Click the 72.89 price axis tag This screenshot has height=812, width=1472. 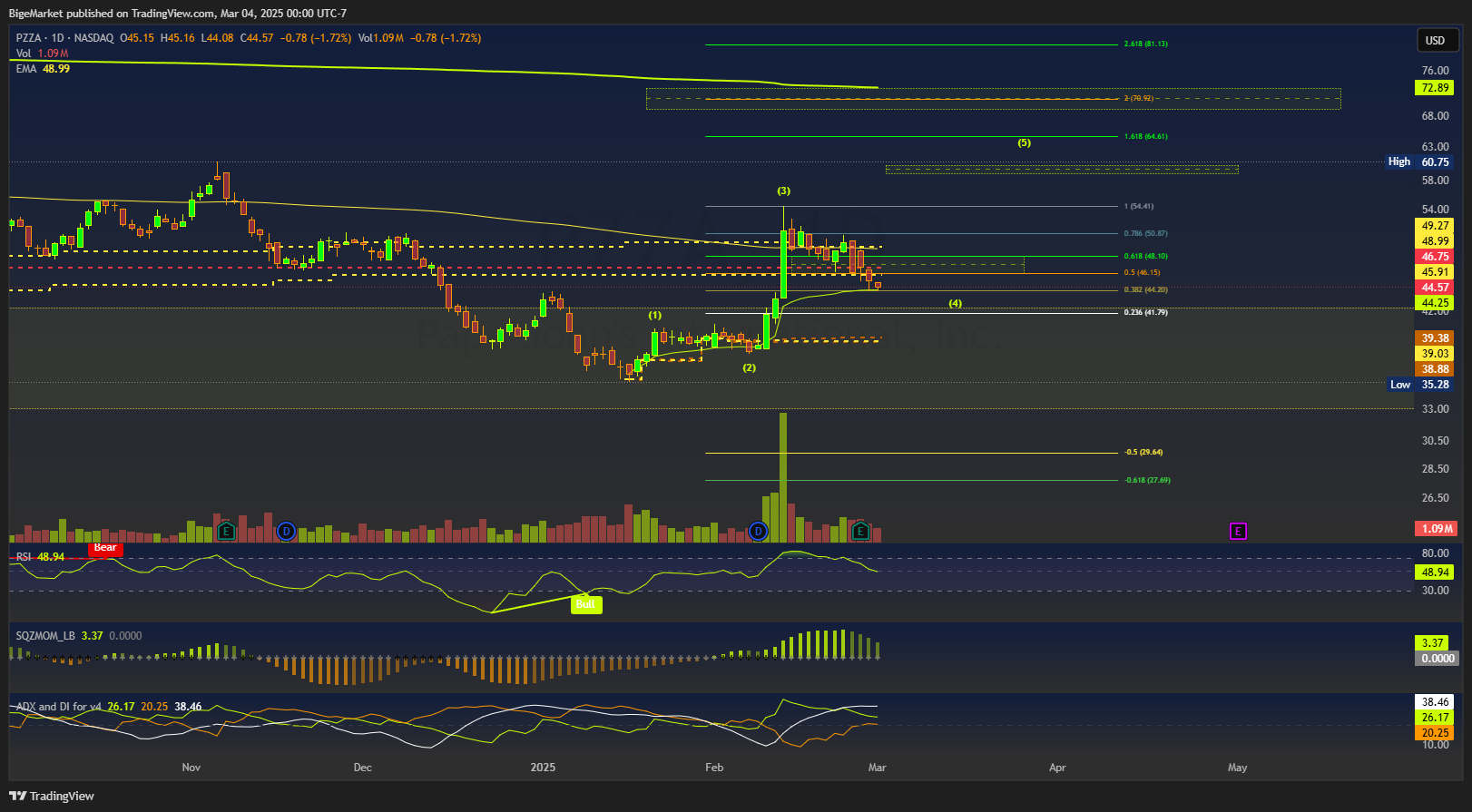click(1434, 88)
